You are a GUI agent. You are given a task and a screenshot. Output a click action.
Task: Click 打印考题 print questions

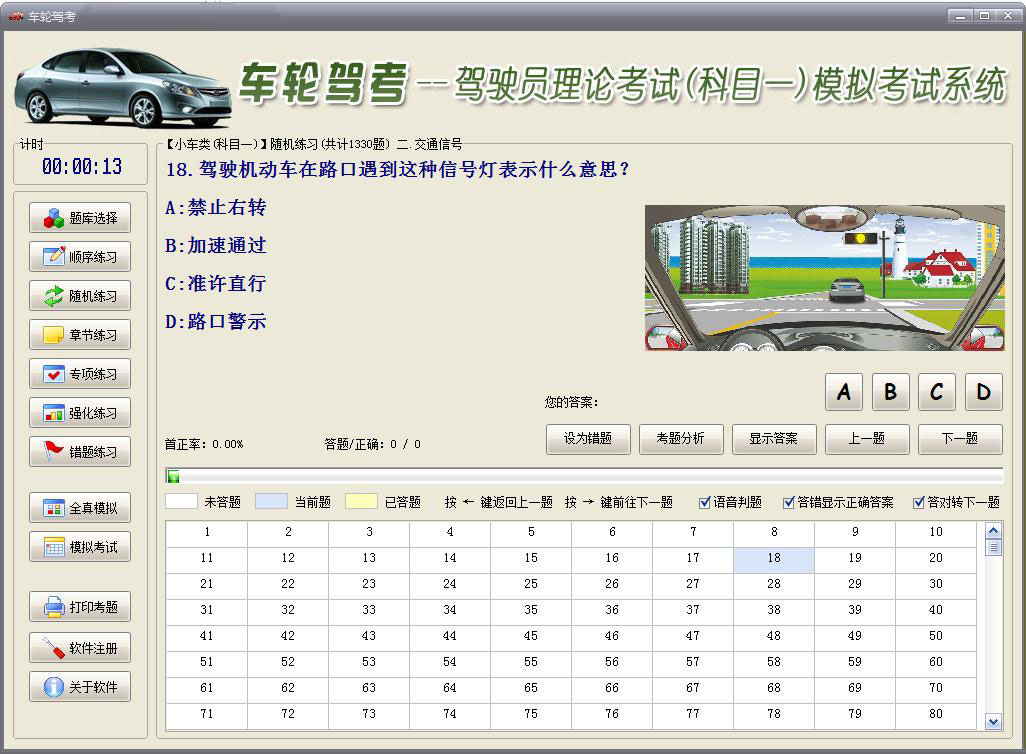(80, 607)
